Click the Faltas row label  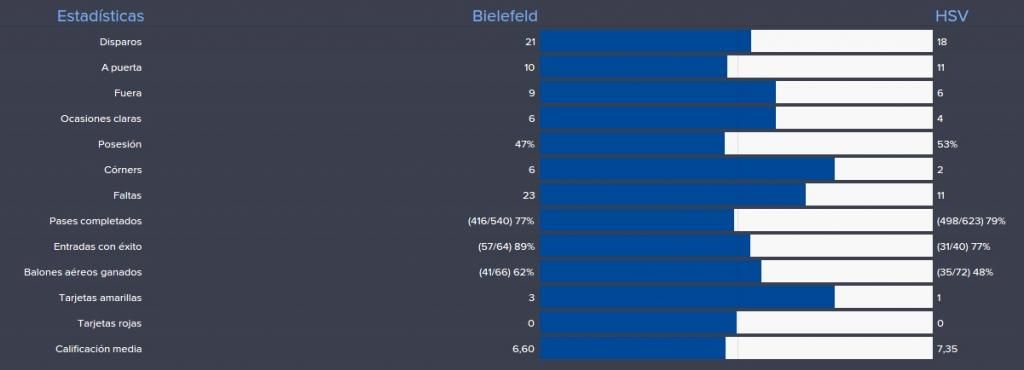tap(127, 195)
